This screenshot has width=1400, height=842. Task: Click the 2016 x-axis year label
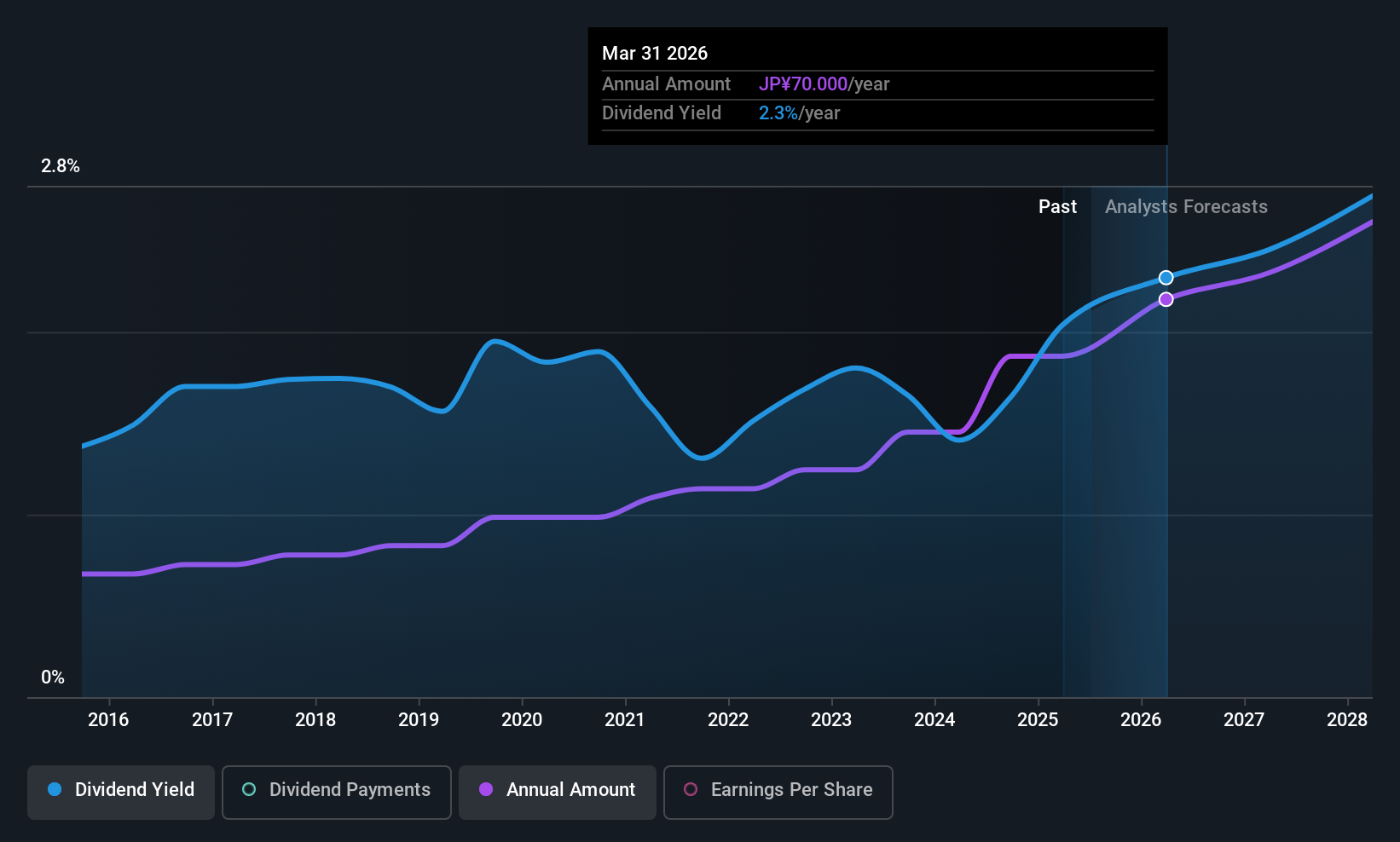(x=108, y=720)
